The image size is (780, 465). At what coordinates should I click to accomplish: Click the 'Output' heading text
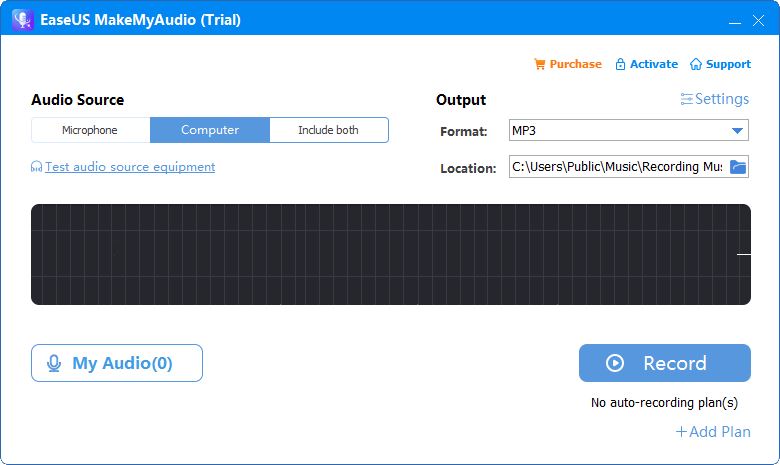(461, 100)
